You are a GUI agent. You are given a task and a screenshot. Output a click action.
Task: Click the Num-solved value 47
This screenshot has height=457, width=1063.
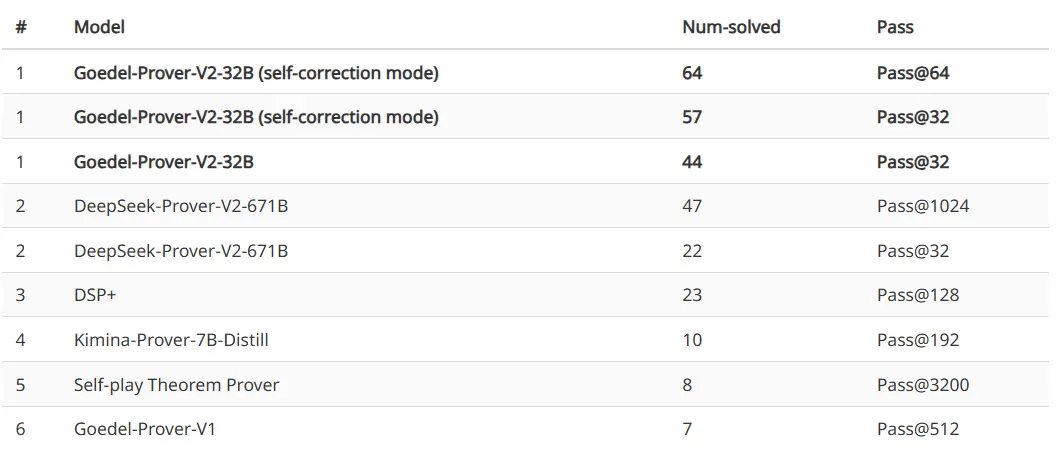tap(692, 206)
